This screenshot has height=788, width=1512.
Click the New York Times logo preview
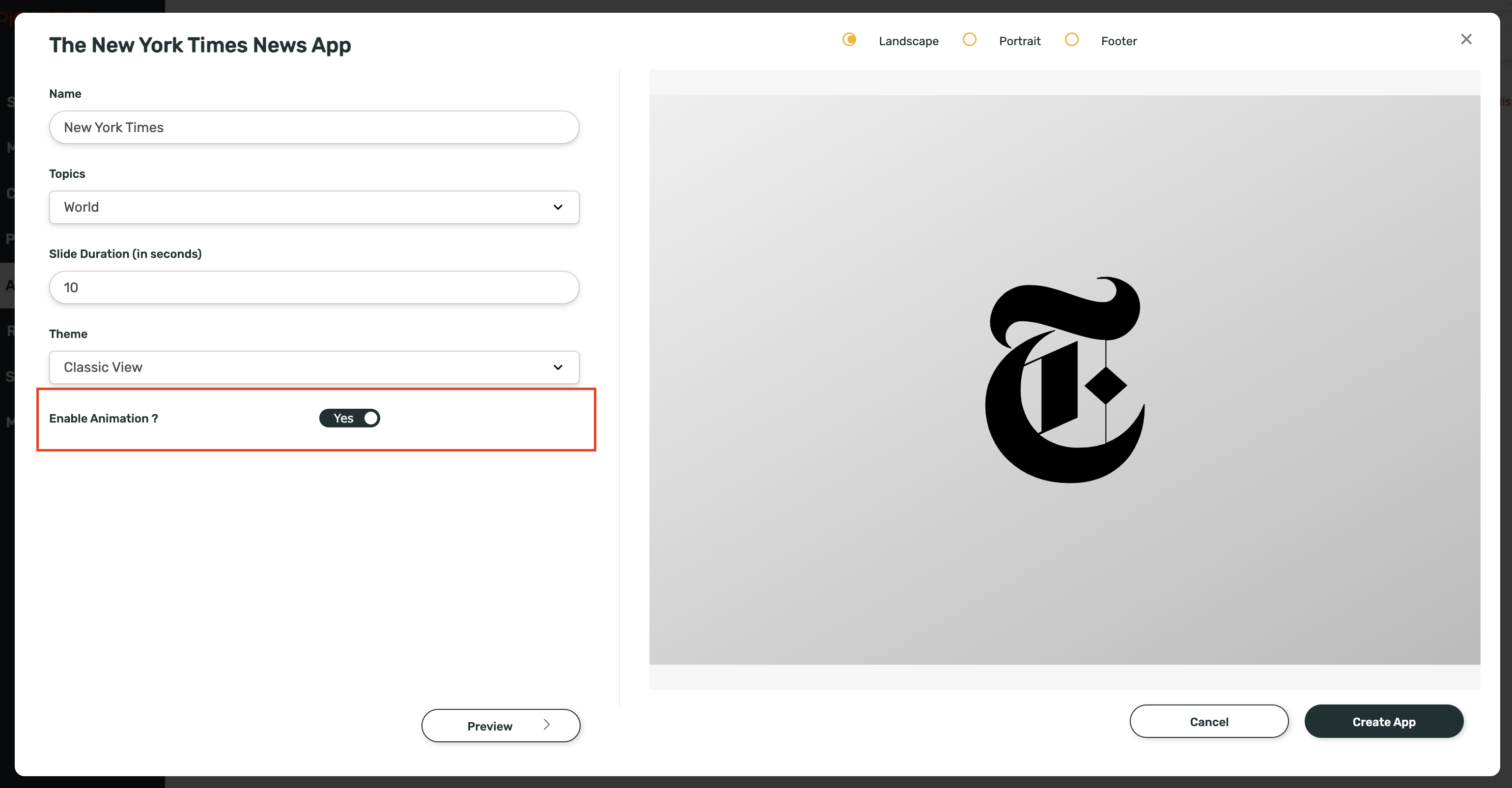click(1065, 380)
